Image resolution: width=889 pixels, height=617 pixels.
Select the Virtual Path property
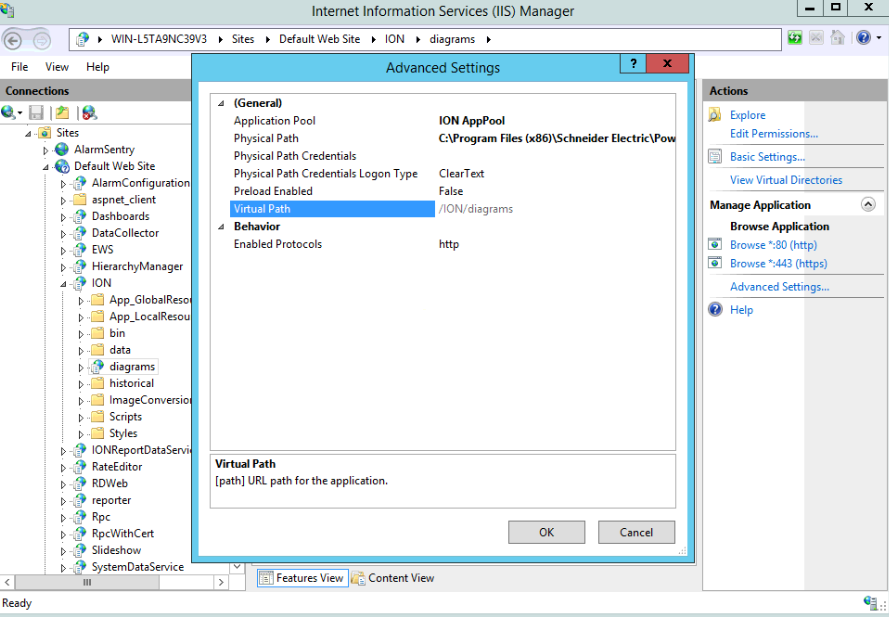tap(443, 209)
